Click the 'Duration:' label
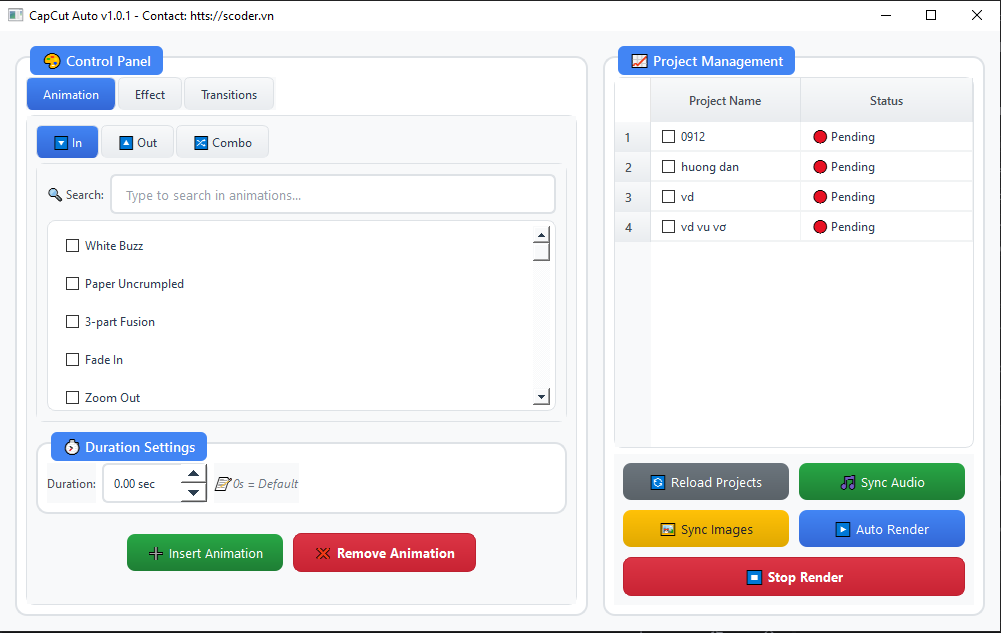Viewport: 1001px width, 633px height. pos(72,484)
